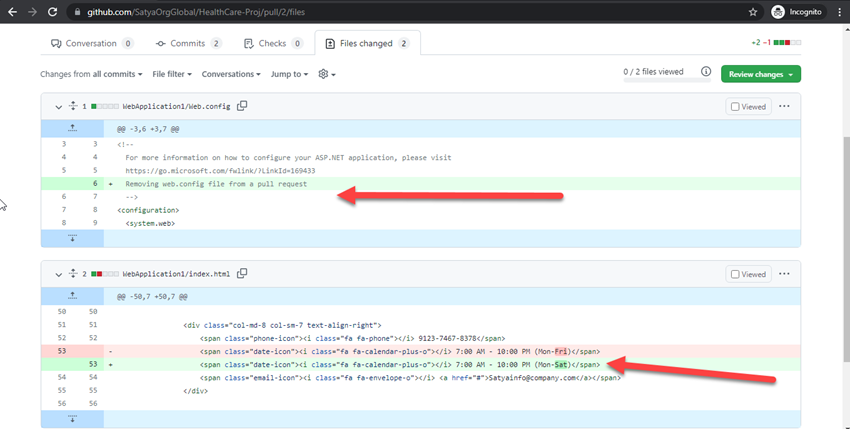Click added line 'Removing web.config file'
This screenshot has width=850, height=429.
point(421,184)
